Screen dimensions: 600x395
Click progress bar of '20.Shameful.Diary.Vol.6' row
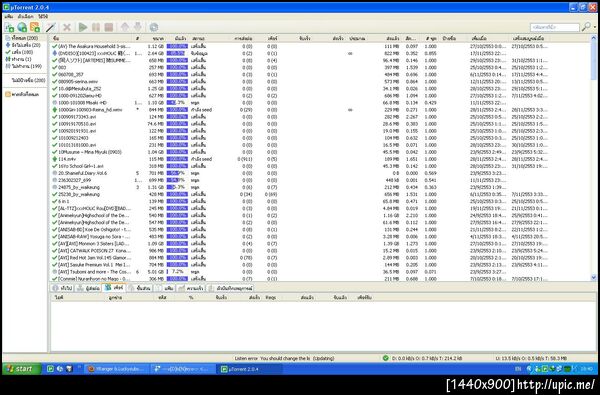[x=177, y=173]
